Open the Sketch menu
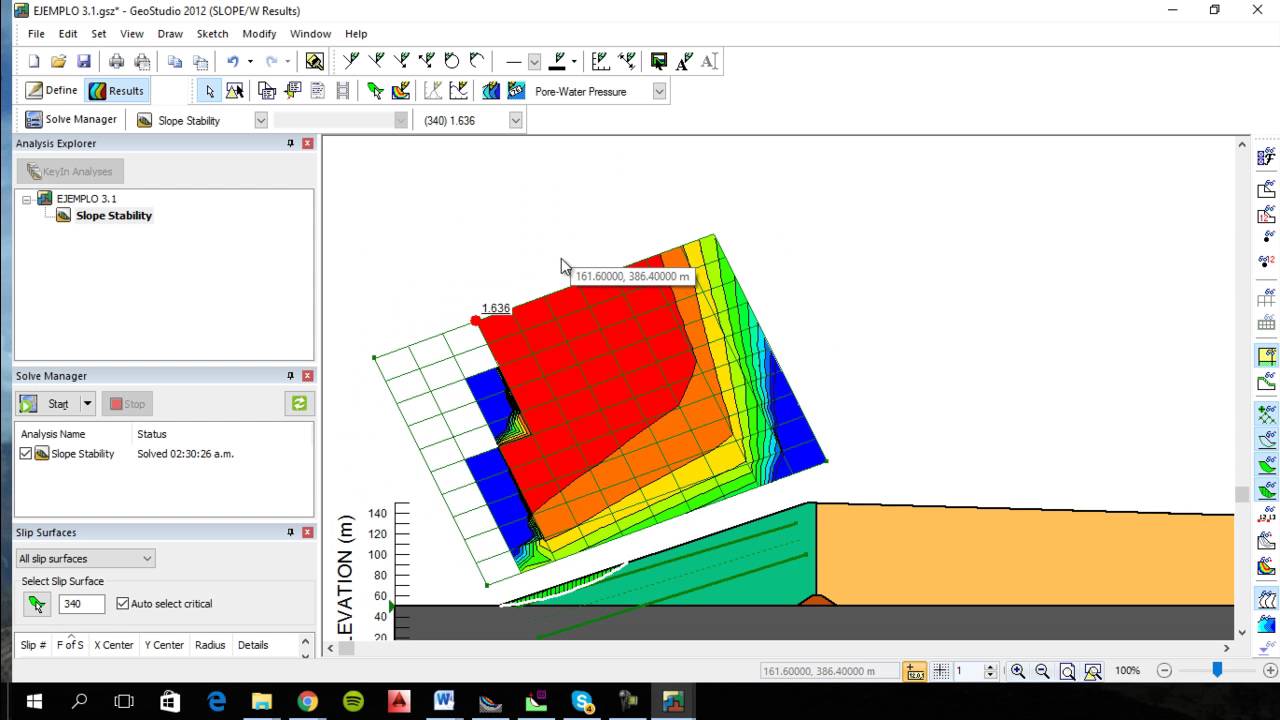This screenshot has height=720, width=1280. tap(212, 34)
